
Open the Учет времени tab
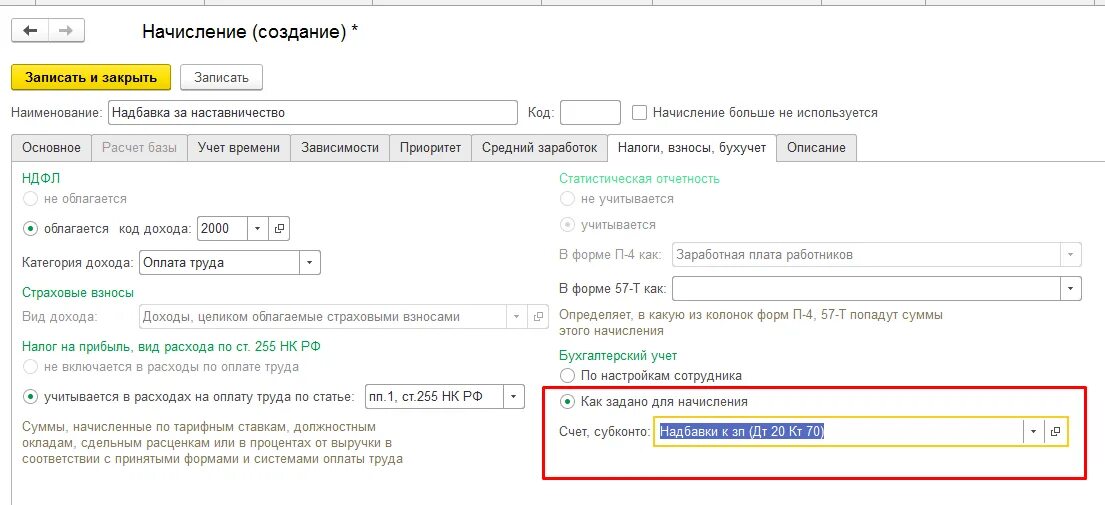click(239, 148)
